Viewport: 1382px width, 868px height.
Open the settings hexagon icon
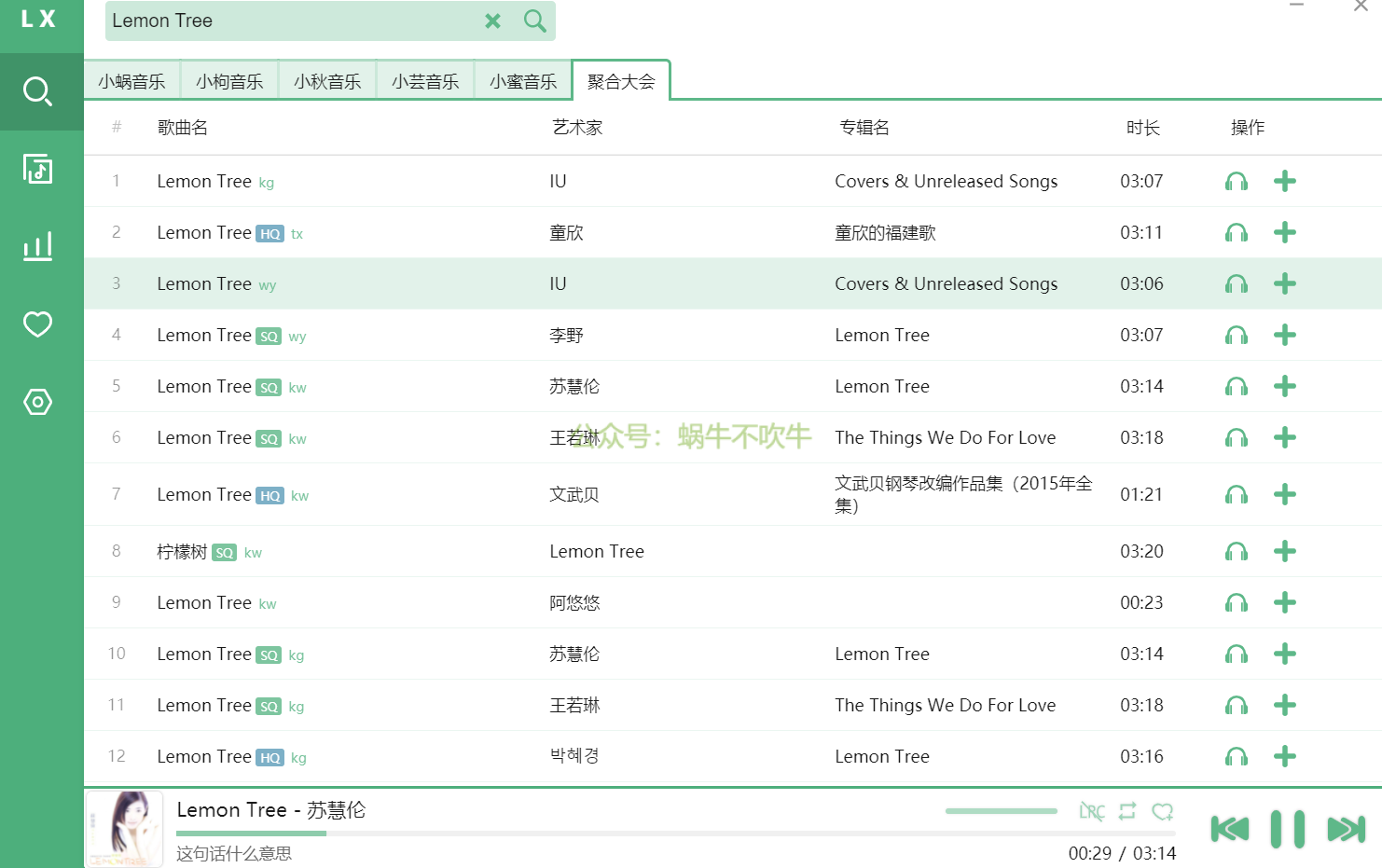tap(38, 402)
